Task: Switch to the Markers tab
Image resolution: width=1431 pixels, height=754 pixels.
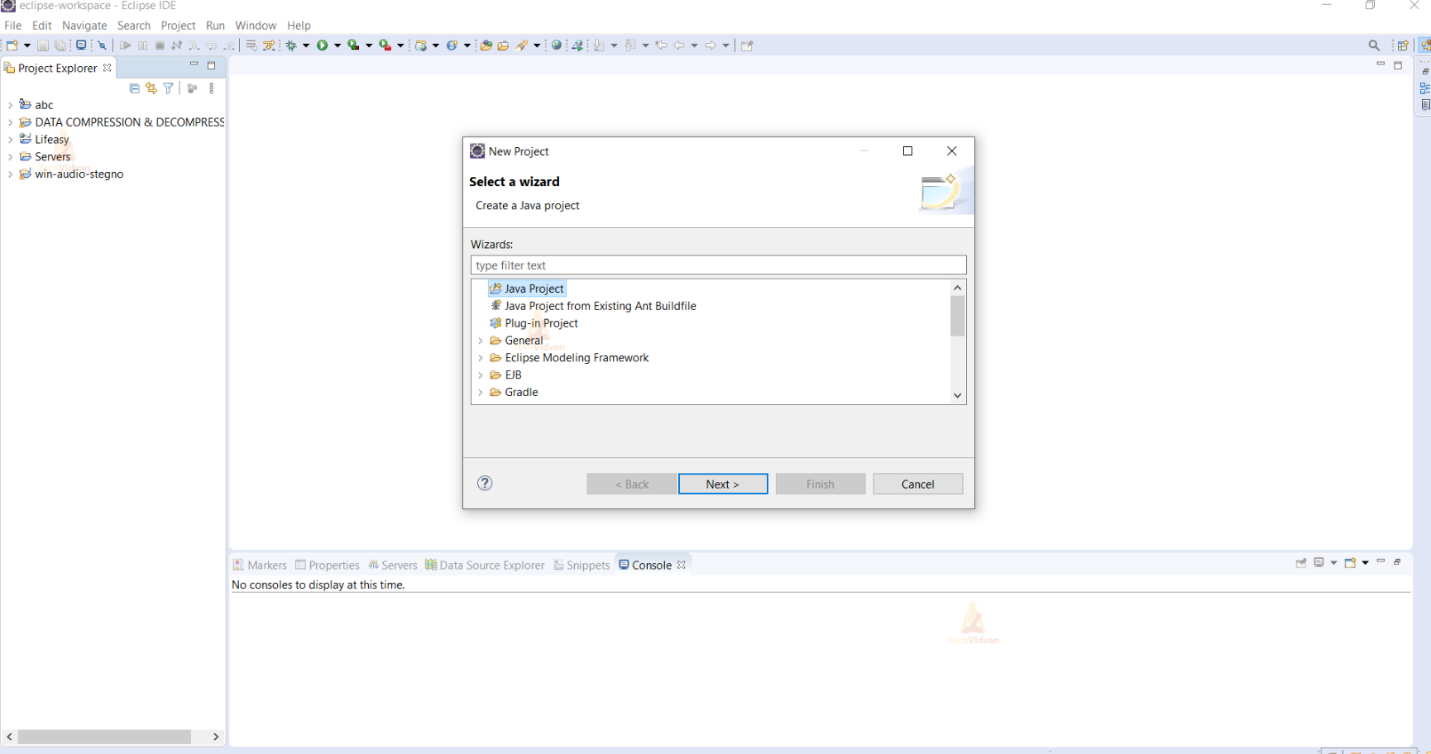Action: [260, 565]
